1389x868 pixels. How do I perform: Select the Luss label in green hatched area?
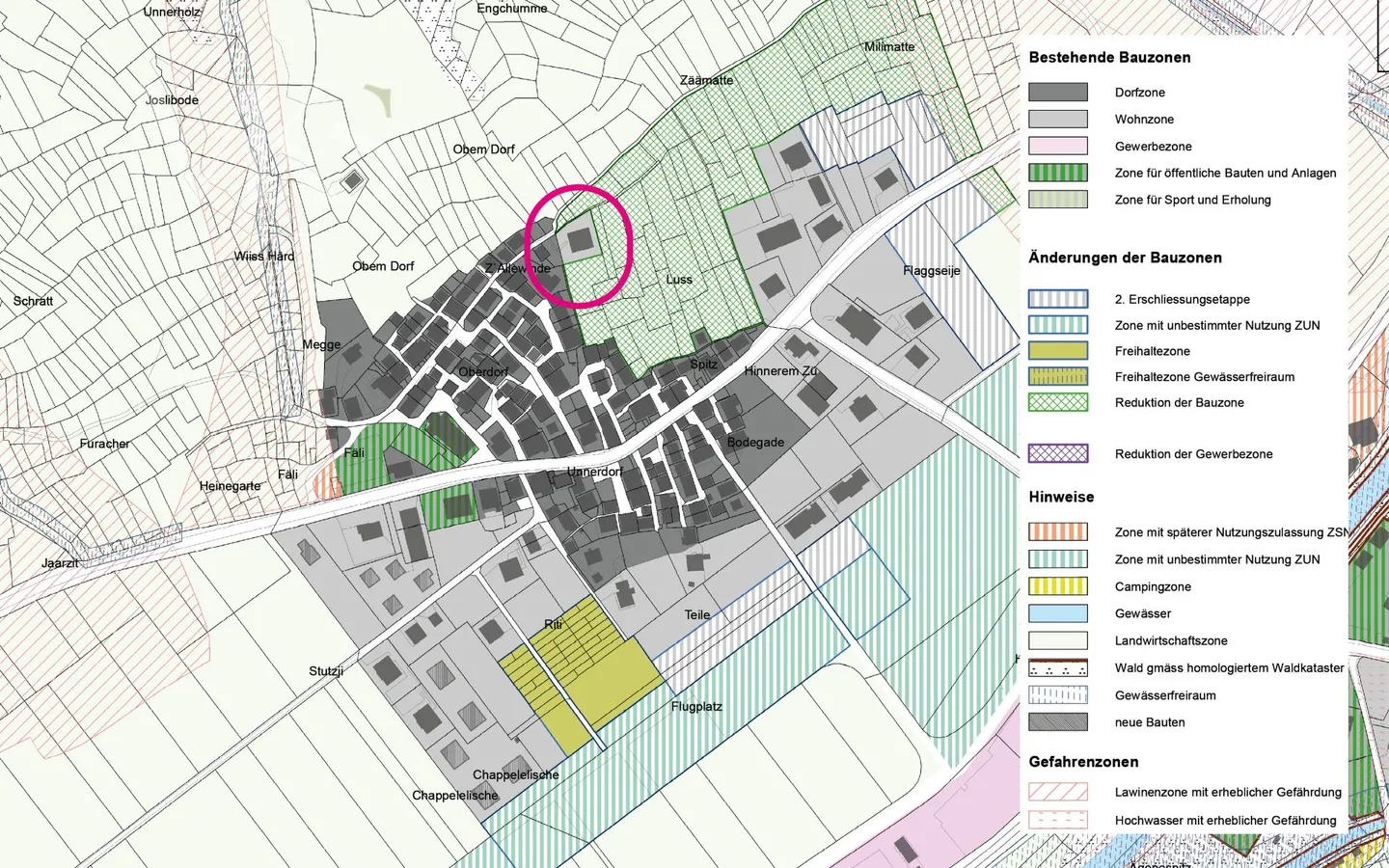[679, 280]
